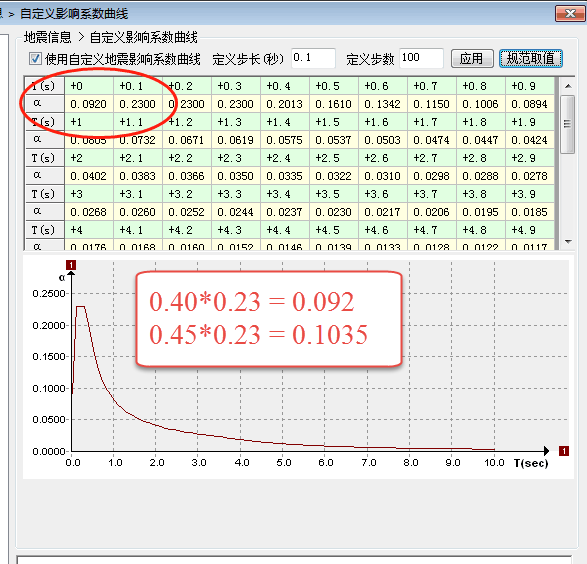
Task: Click the table scrollbar up arrow
Action: click(x=568, y=86)
